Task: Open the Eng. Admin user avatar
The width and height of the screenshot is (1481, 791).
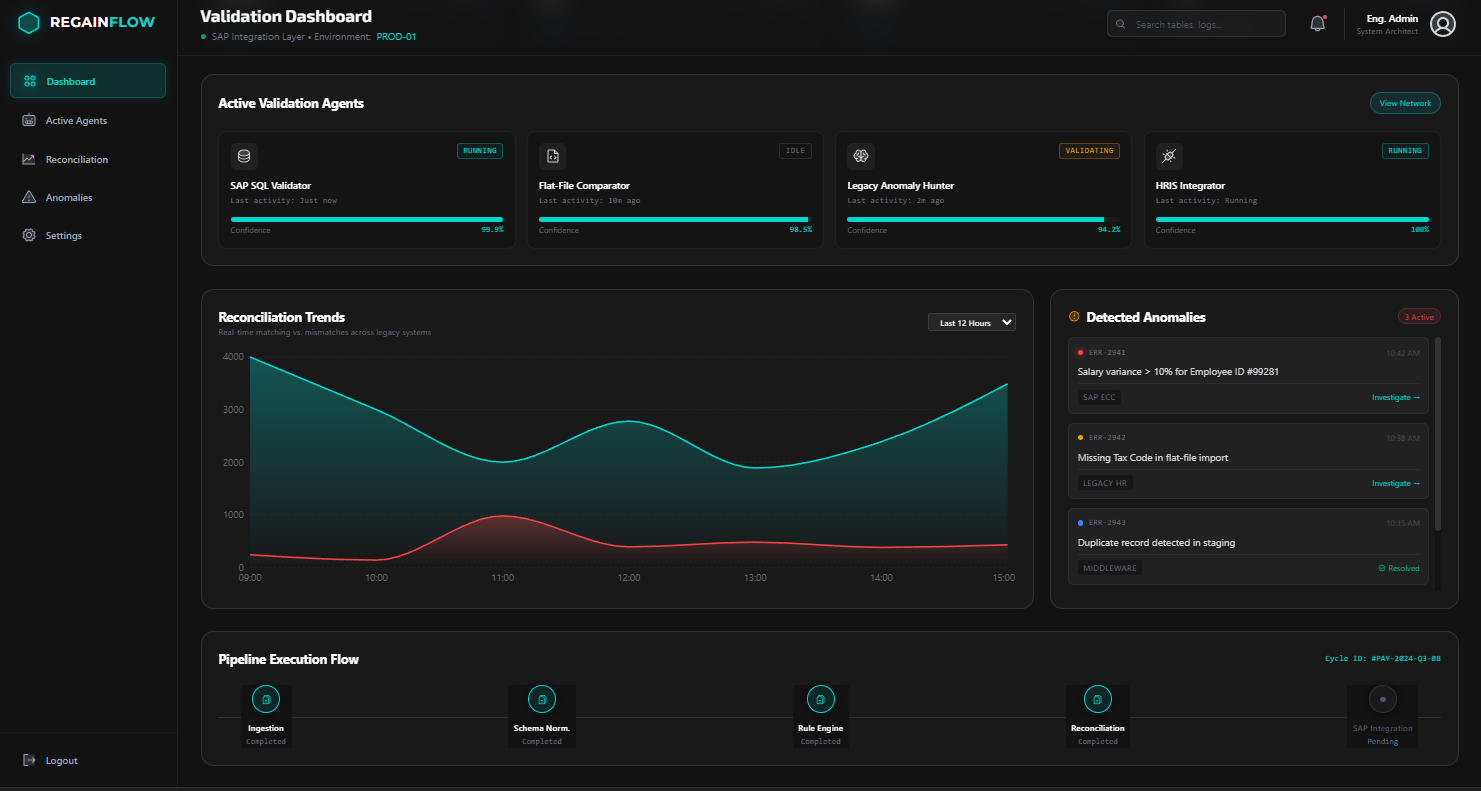Action: [x=1442, y=24]
